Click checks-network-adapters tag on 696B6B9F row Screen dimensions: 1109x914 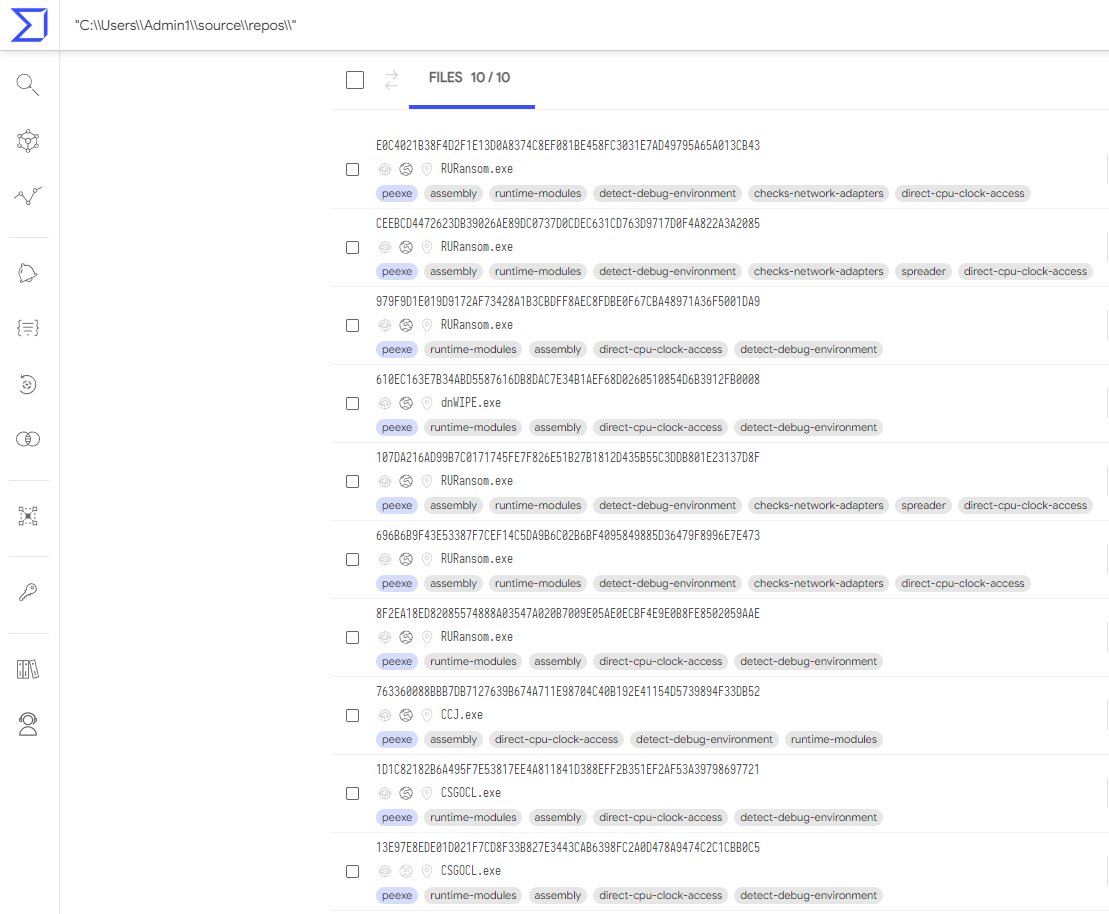pos(818,584)
